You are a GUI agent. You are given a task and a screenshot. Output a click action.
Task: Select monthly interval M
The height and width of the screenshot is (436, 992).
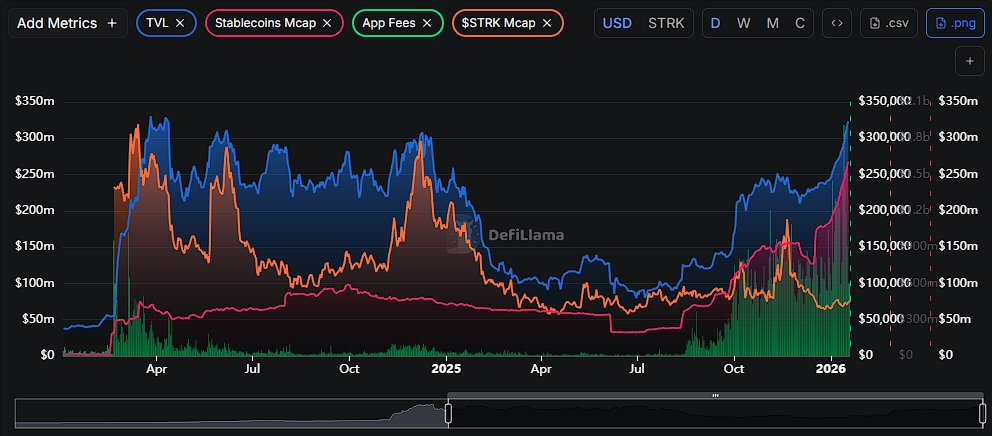coord(772,23)
